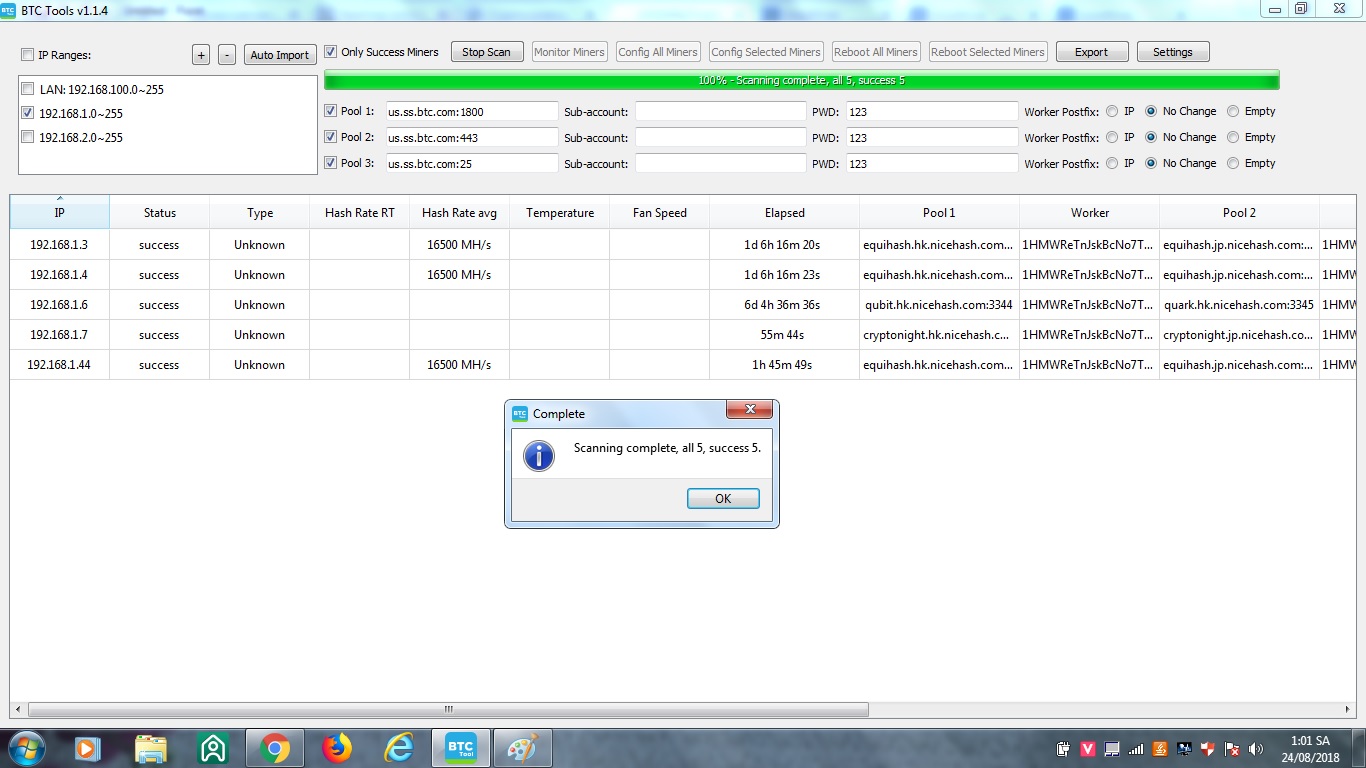
Task: Click the touchpad tray icon
Action: tap(1112, 749)
